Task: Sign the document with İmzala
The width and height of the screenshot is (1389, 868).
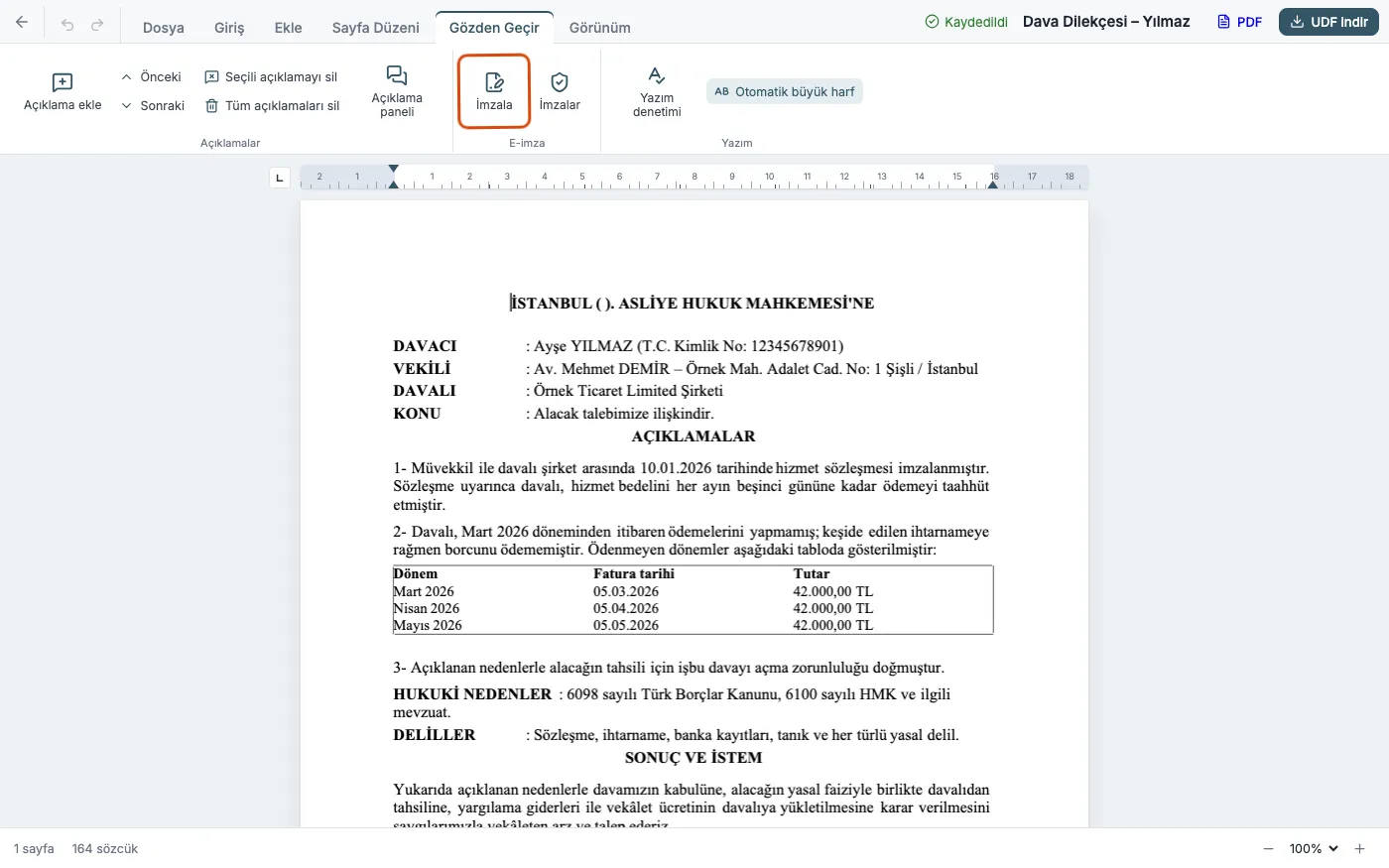Action: 494,91
